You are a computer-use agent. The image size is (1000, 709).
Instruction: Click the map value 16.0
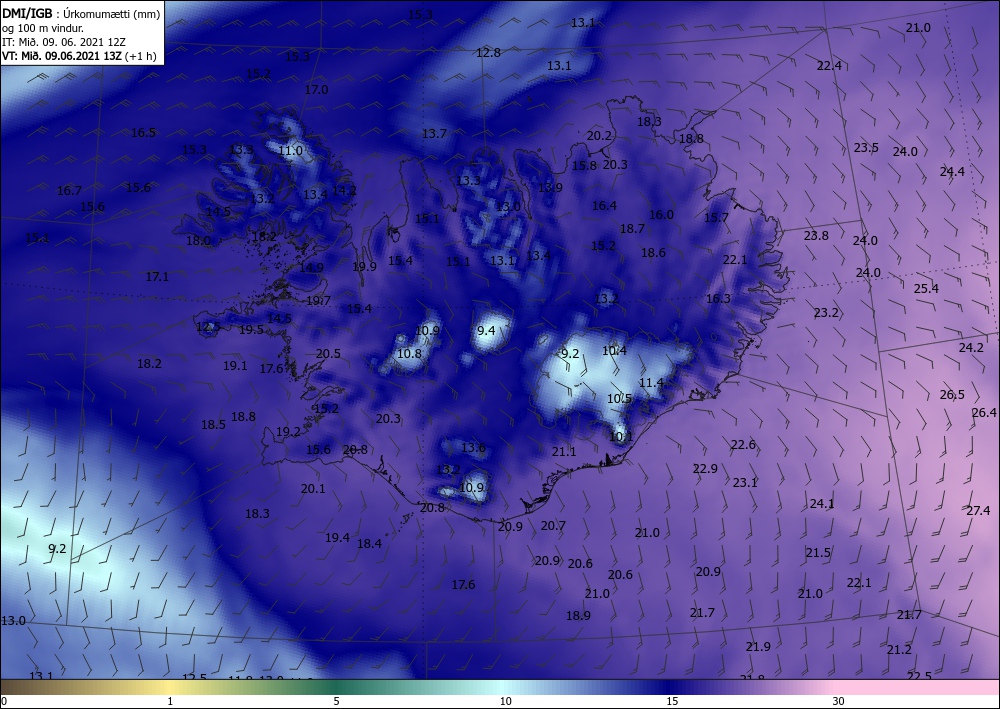click(661, 215)
